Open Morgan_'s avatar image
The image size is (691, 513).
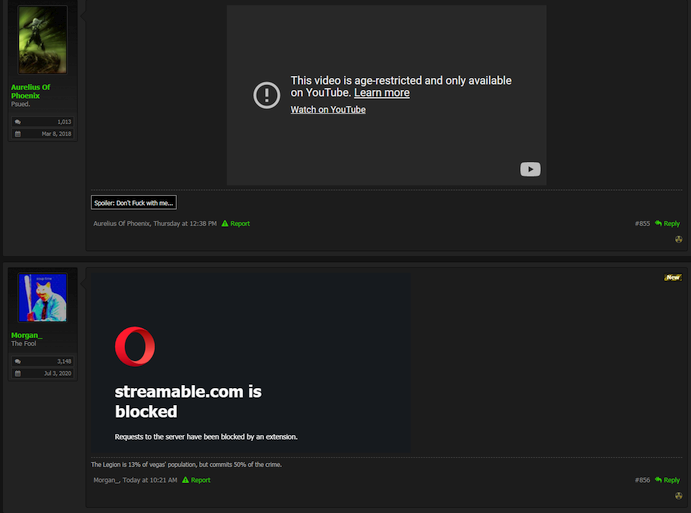[43, 297]
